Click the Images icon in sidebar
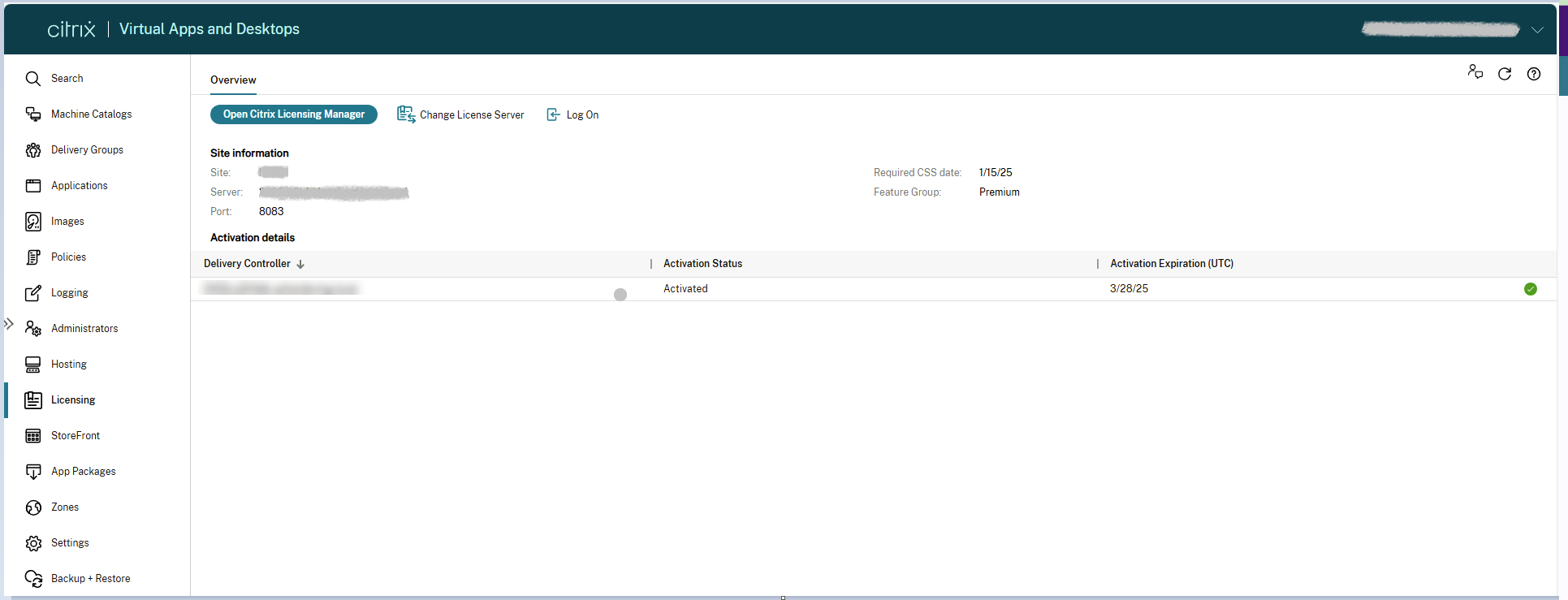The width and height of the screenshot is (1568, 600). [33, 222]
